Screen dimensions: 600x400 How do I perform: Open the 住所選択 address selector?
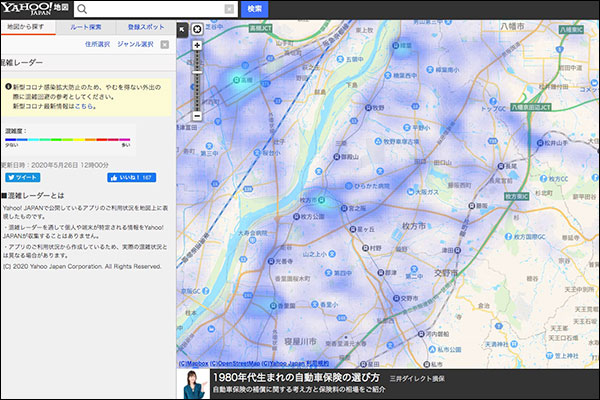point(98,44)
